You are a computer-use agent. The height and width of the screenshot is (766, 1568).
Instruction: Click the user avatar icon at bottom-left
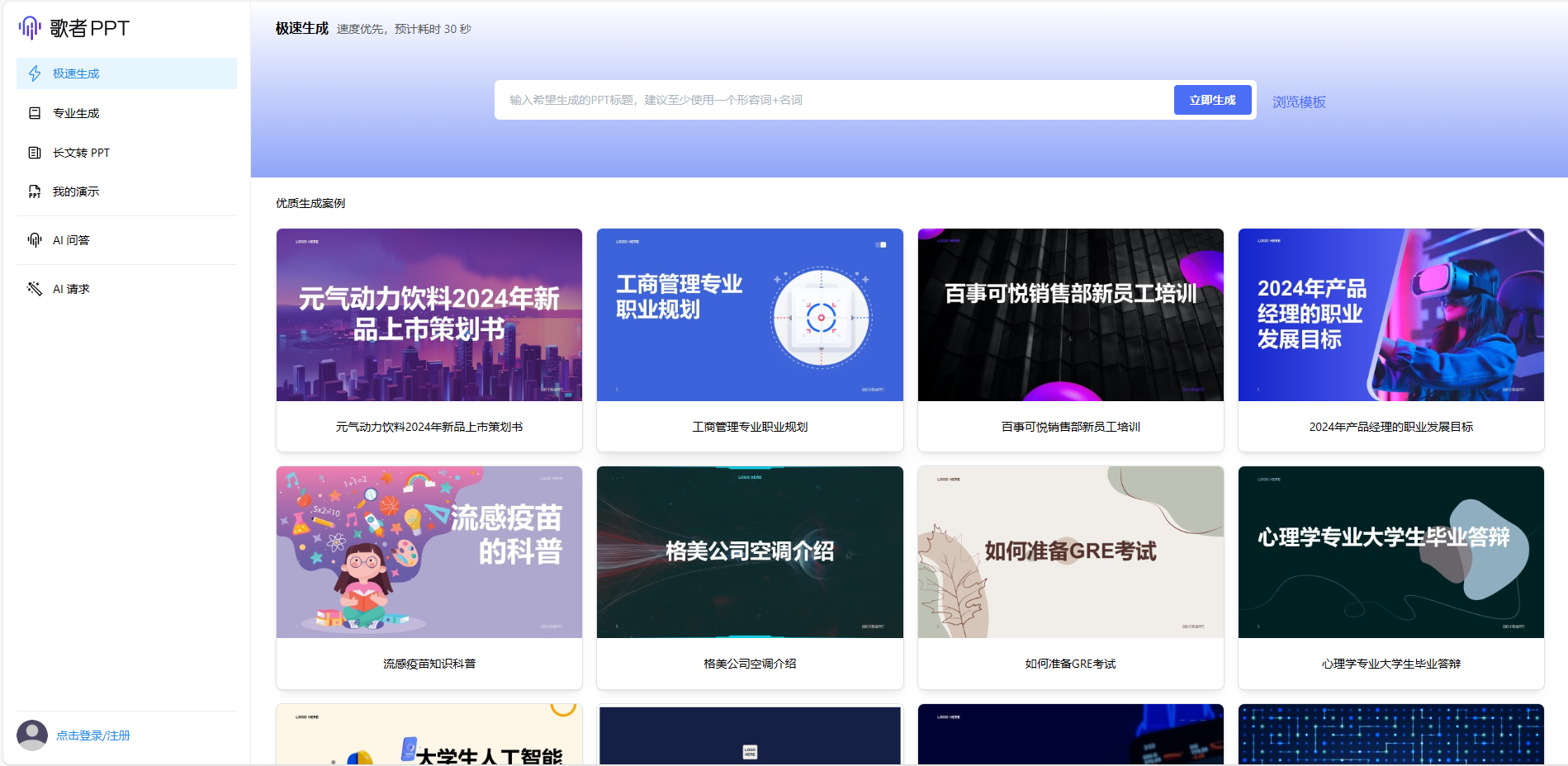(32, 735)
